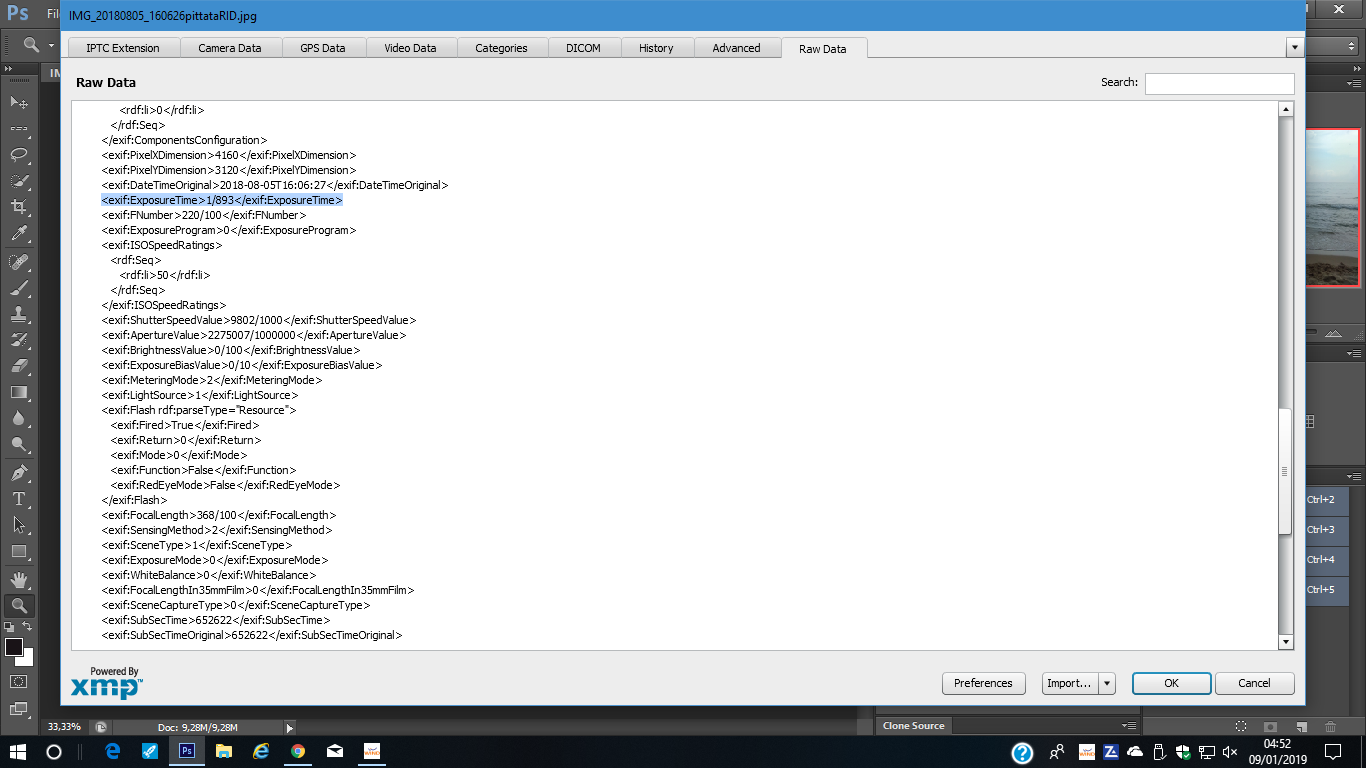
Task: Open the status bar info arrow menu
Action: pos(290,728)
